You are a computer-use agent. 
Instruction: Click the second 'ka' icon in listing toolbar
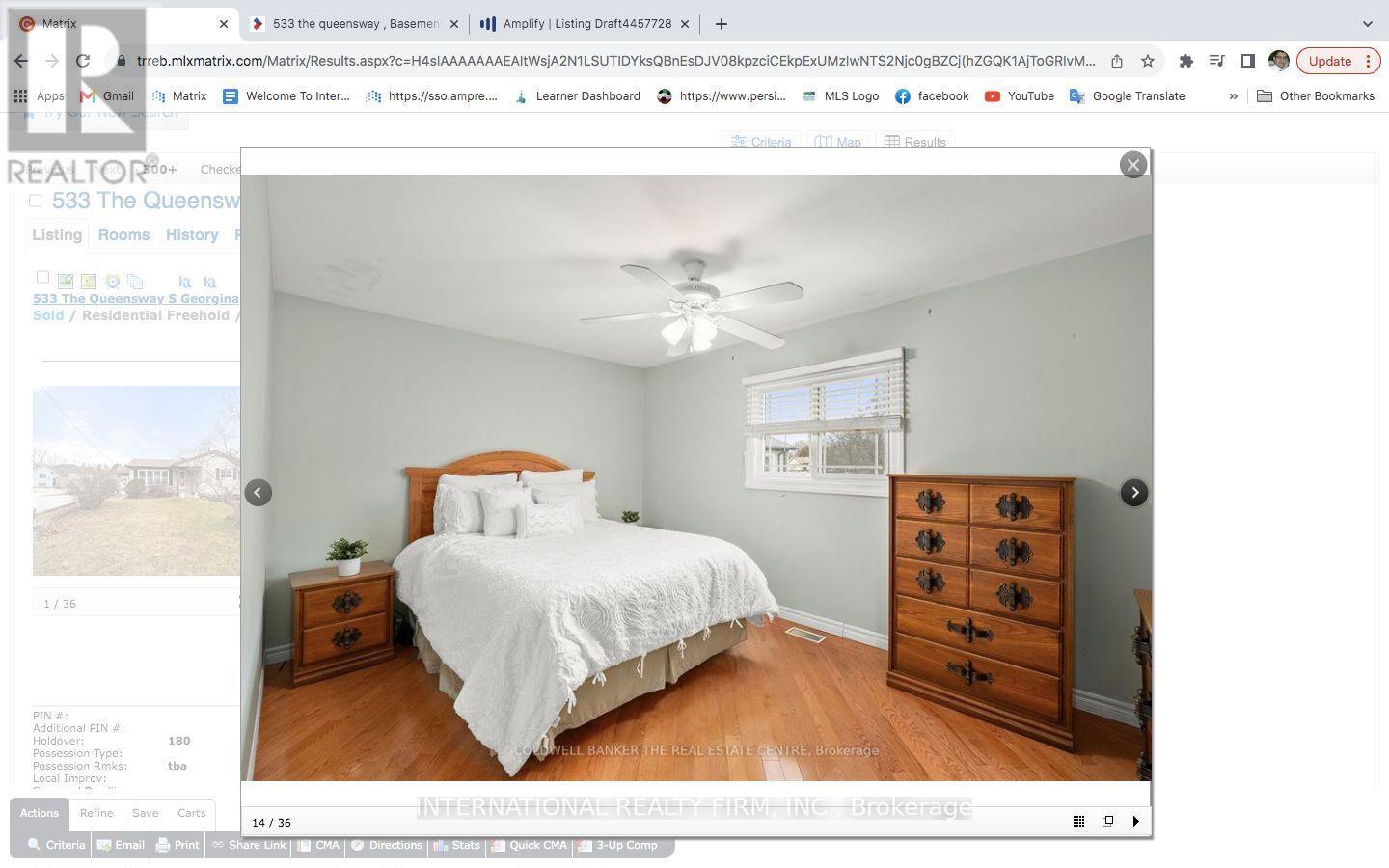(x=209, y=283)
